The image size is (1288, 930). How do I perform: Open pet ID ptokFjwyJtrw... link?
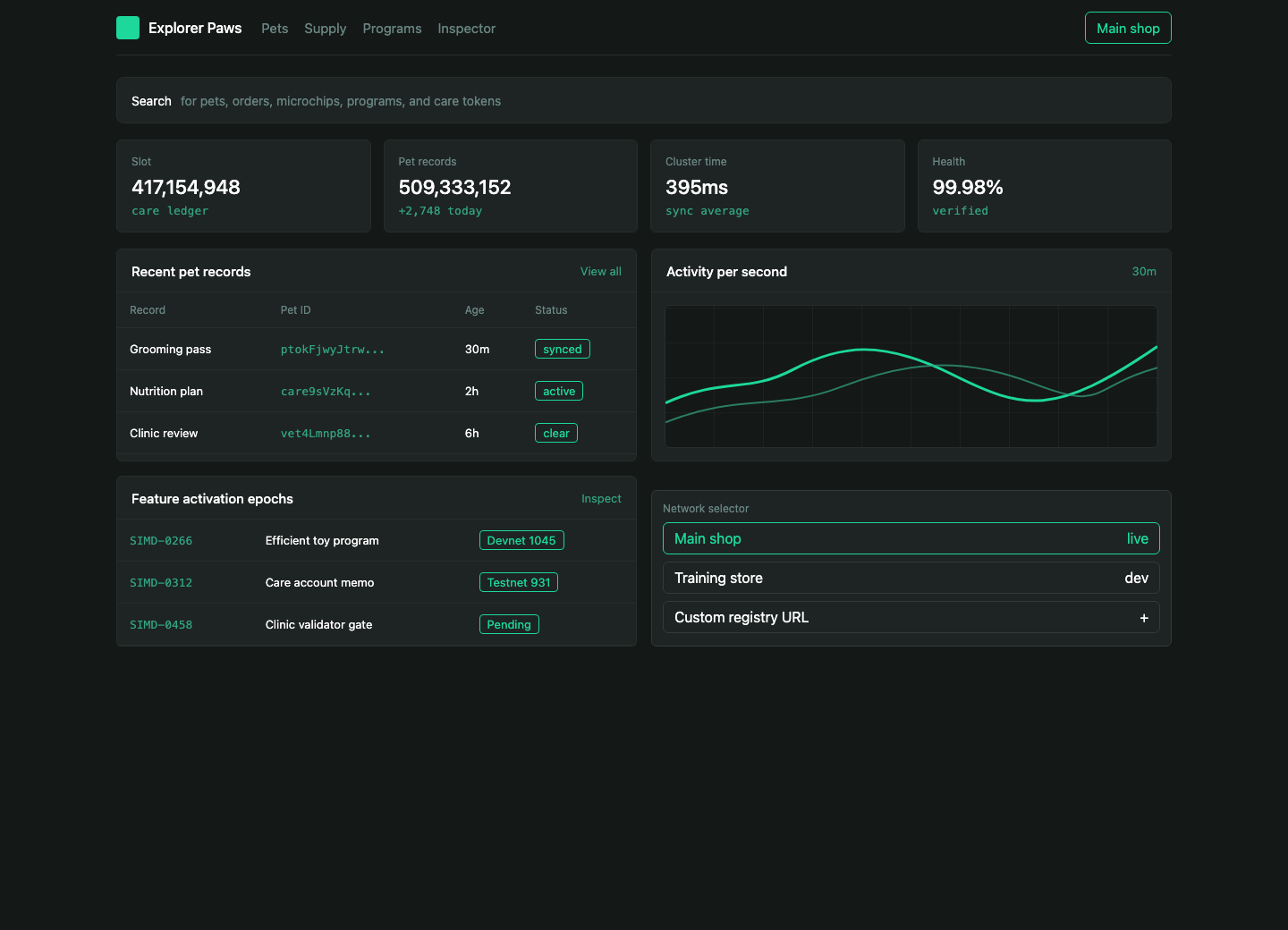(333, 349)
